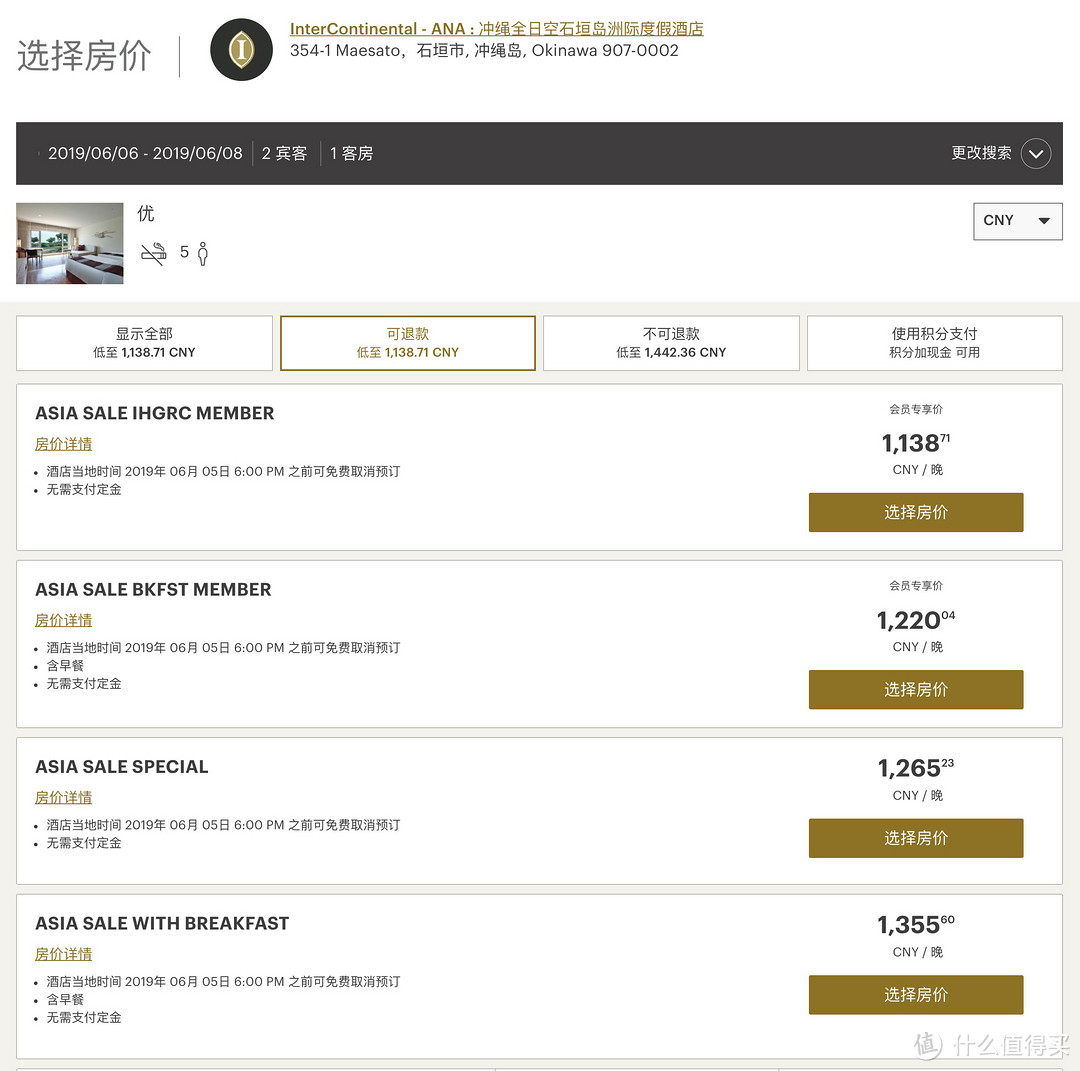Choose the 1,355.60 CNY rate with 选择房价
Image resolution: width=1080 pixels, height=1071 pixels.
[x=916, y=995]
